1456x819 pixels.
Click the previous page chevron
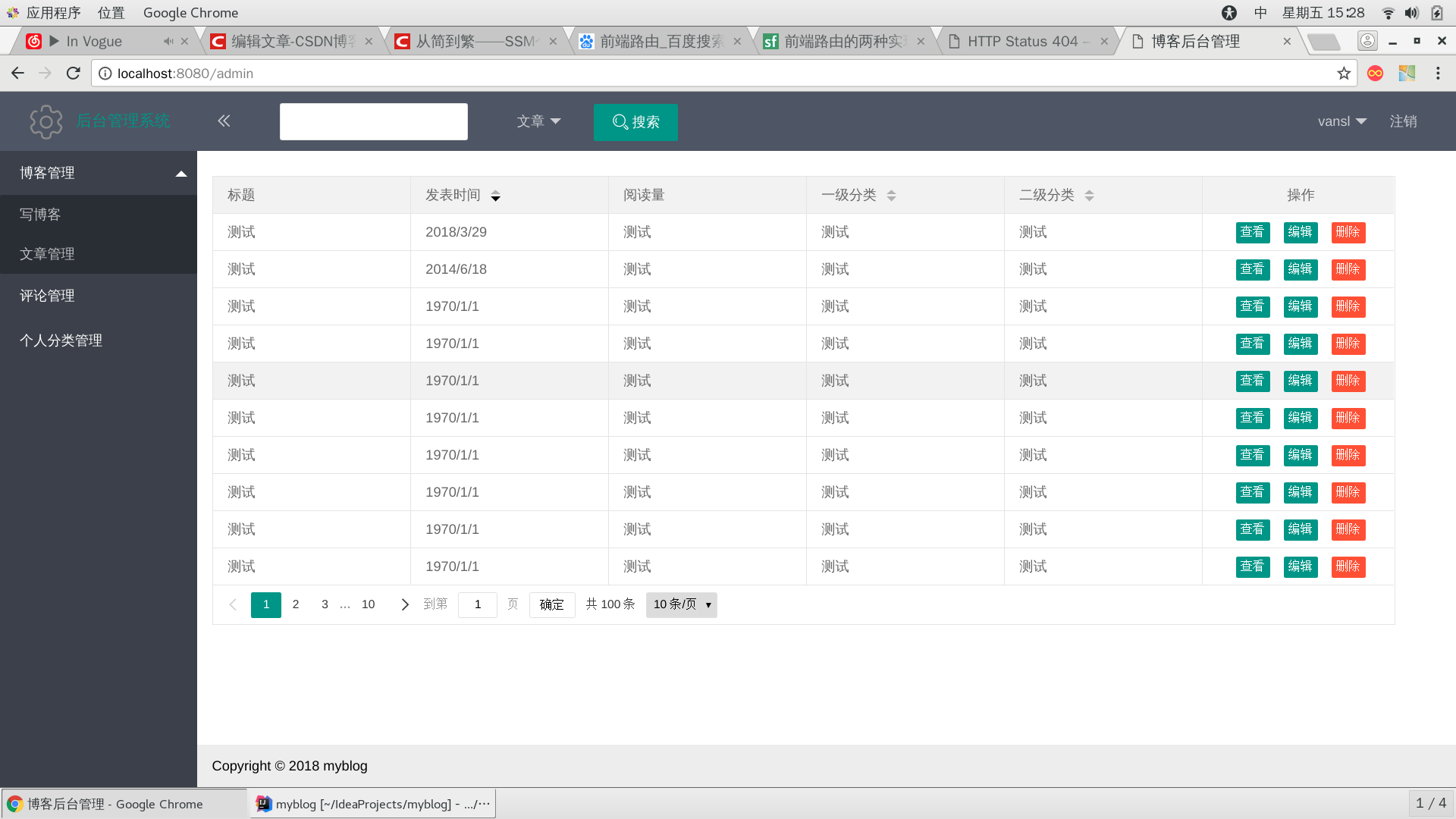click(x=233, y=604)
